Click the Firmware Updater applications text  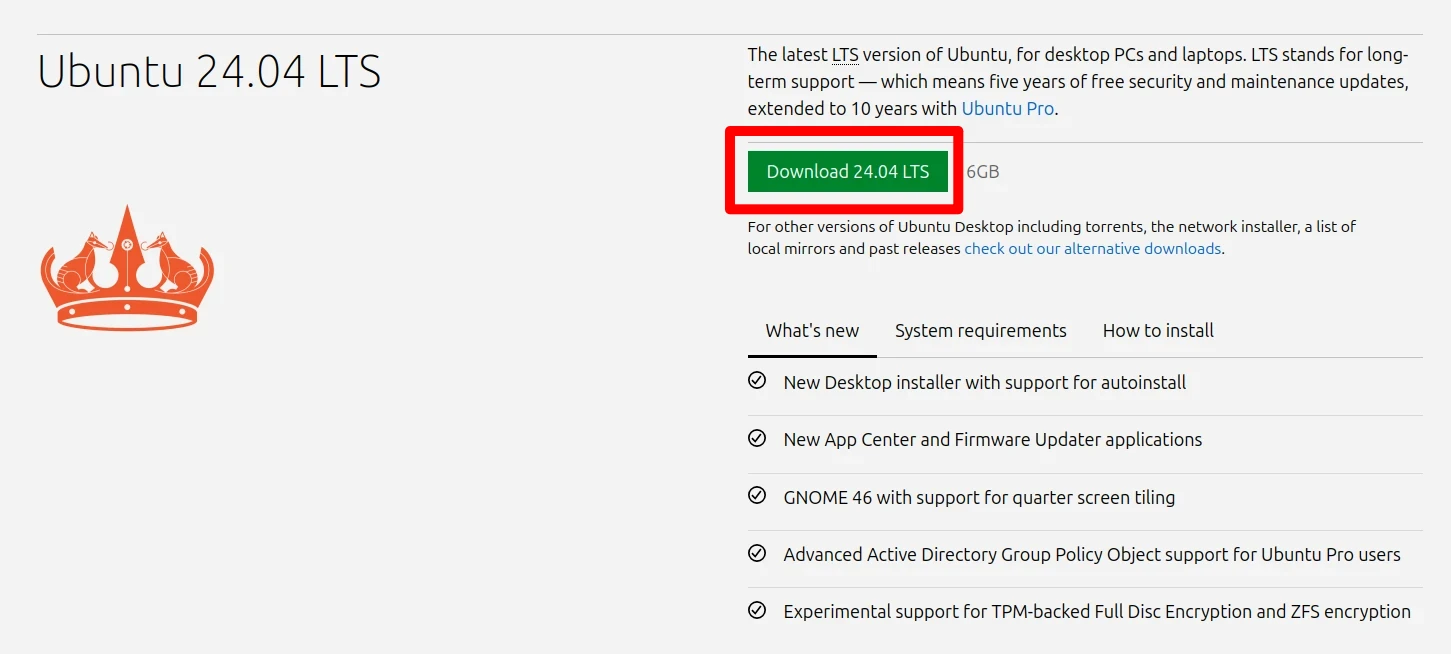click(1078, 439)
